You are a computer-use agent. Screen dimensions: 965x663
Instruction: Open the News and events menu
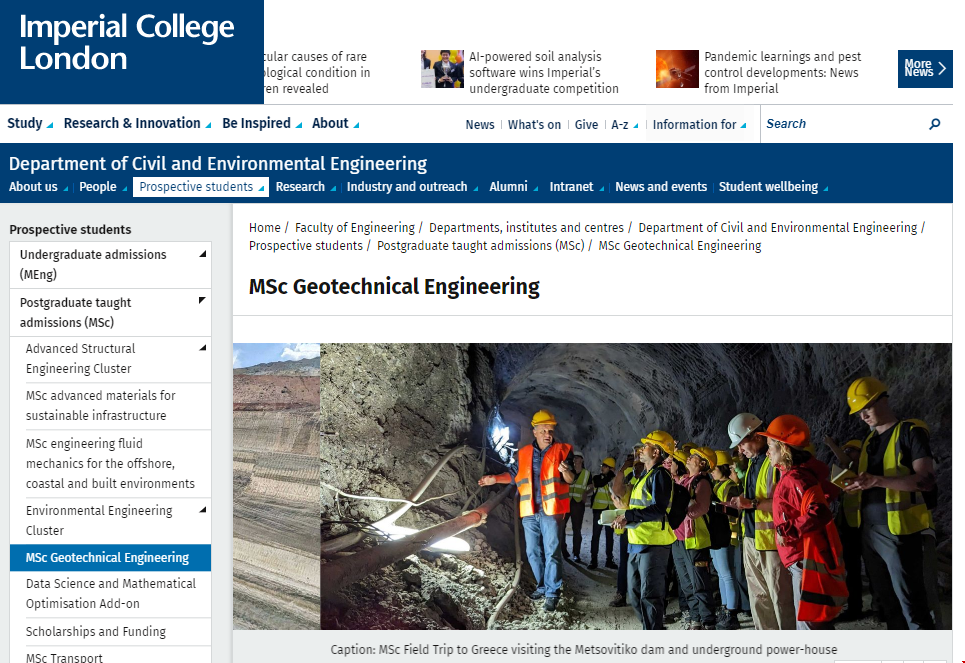[660, 187]
